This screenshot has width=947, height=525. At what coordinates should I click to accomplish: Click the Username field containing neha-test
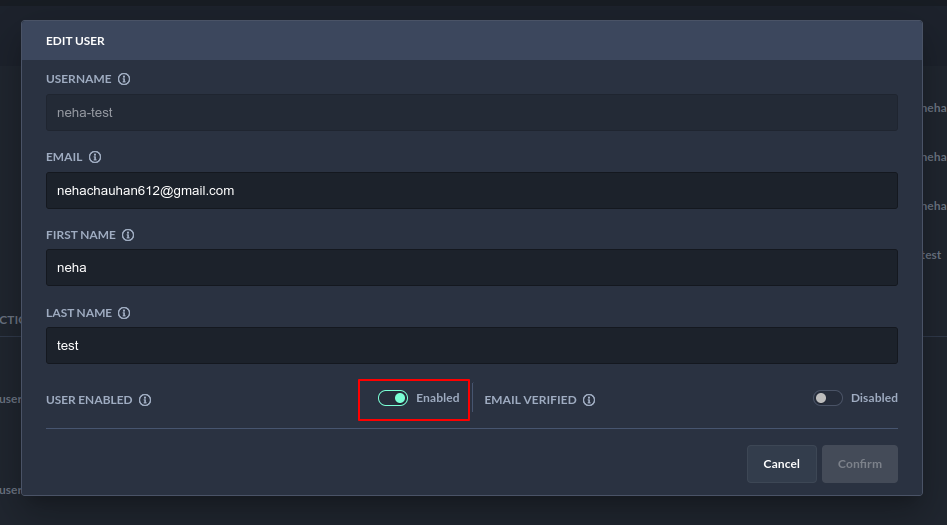click(471, 113)
